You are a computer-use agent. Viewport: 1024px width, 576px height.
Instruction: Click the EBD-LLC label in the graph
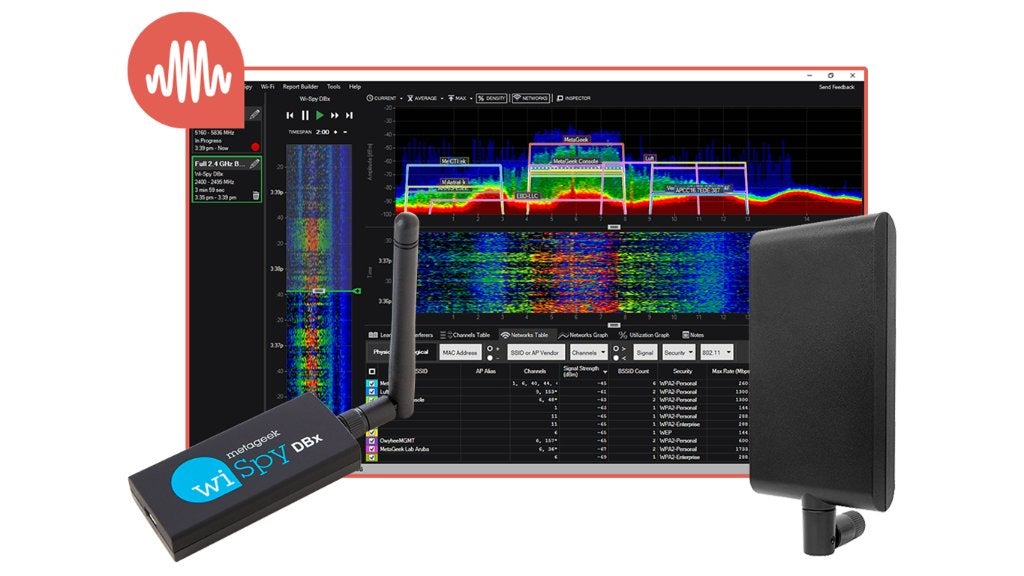pos(528,195)
